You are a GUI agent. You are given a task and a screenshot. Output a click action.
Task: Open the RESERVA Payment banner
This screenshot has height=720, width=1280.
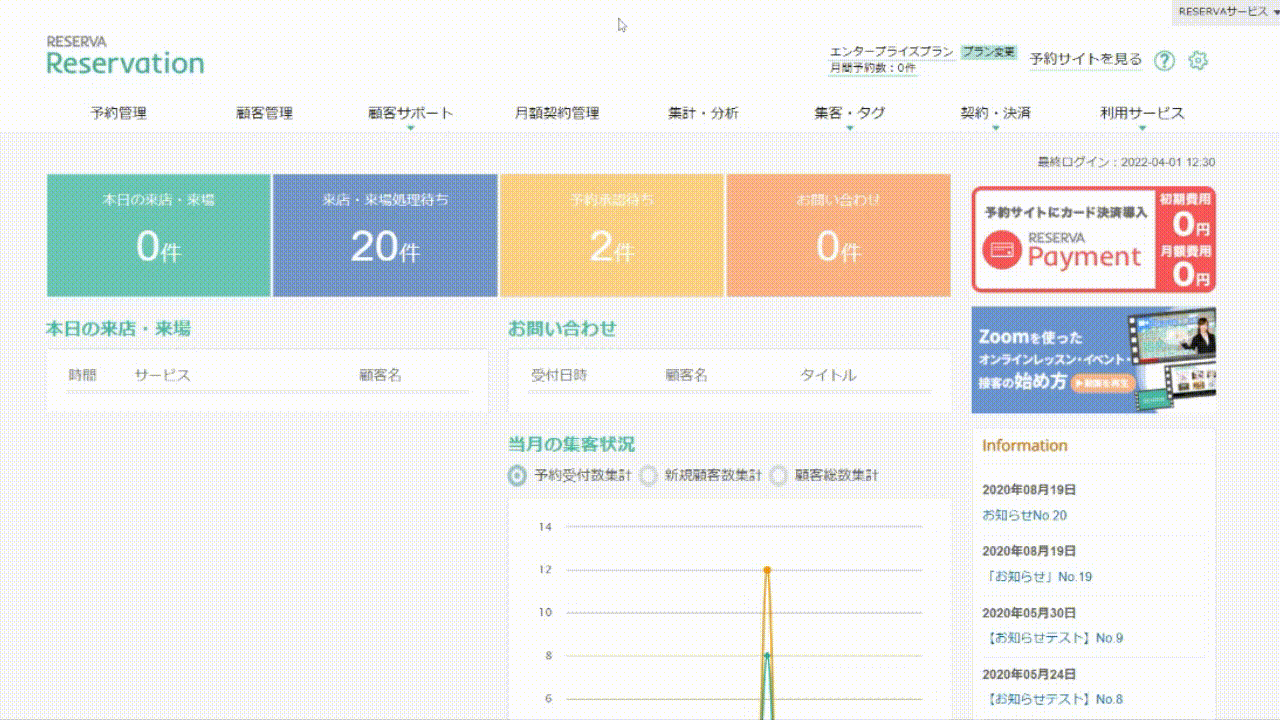click(1094, 239)
